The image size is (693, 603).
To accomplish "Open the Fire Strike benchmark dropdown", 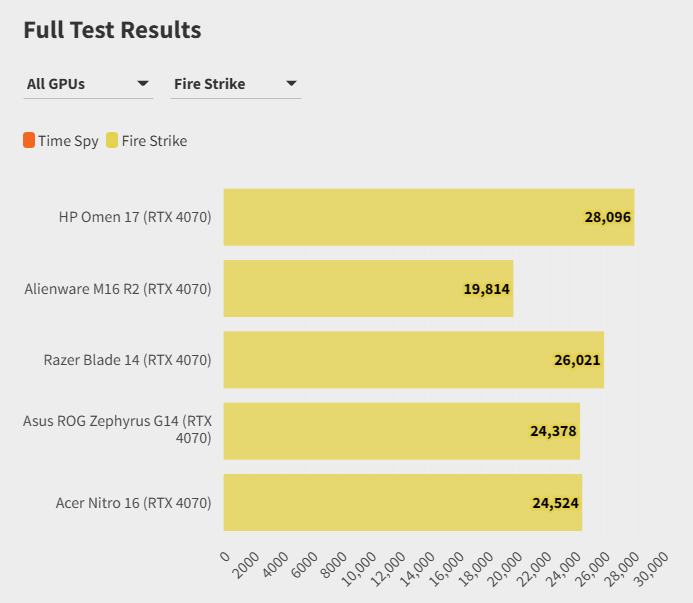I will click(x=236, y=84).
